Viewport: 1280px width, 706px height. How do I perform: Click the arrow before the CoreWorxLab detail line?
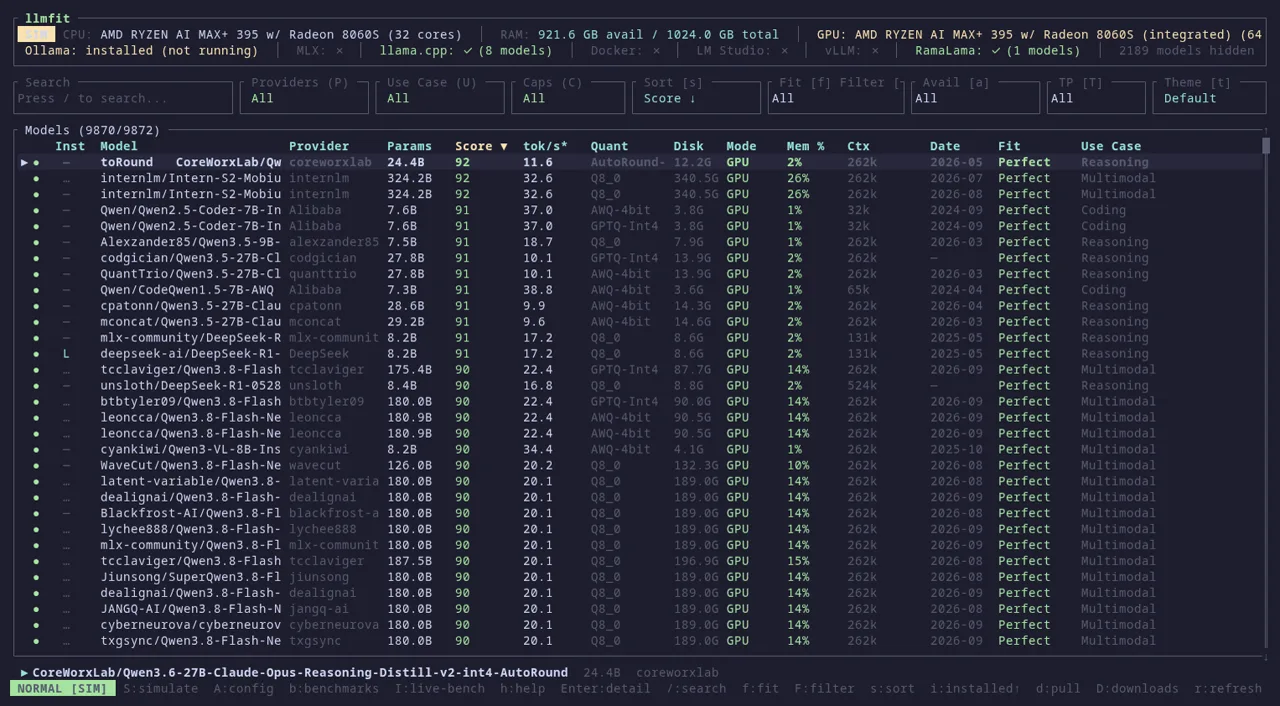pos(25,673)
